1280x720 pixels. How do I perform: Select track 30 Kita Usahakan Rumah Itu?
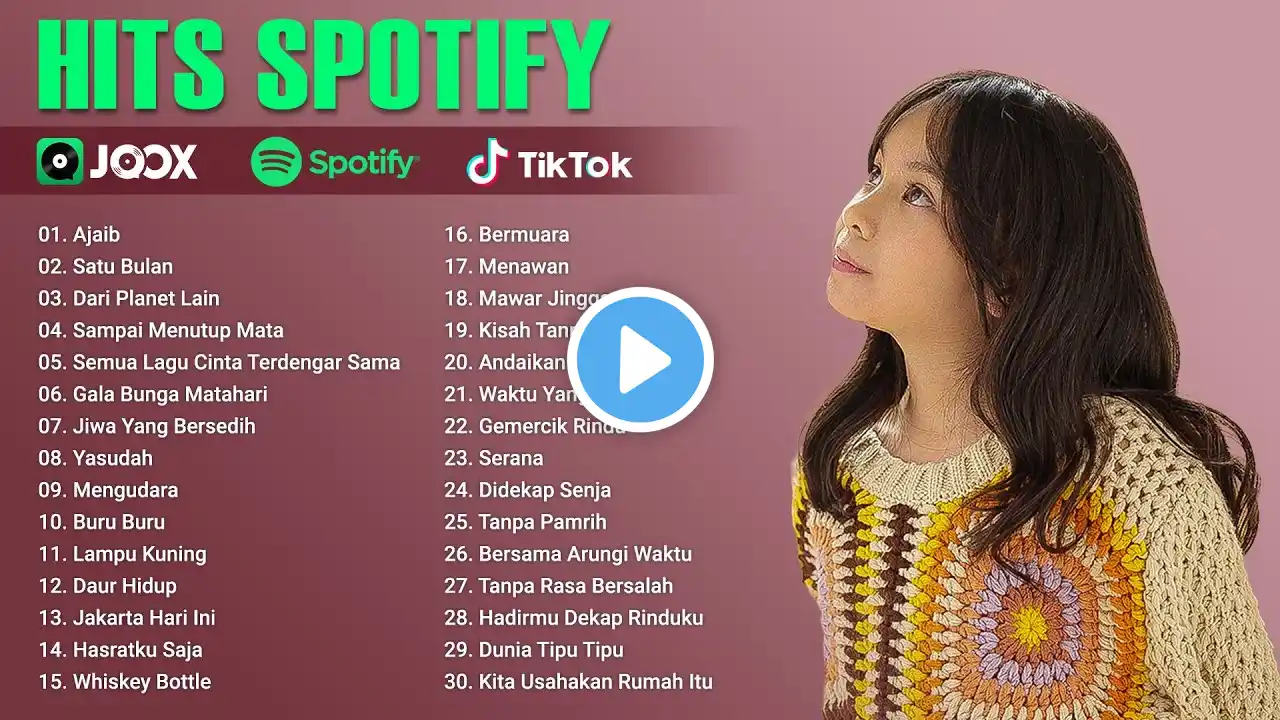coord(579,682)
